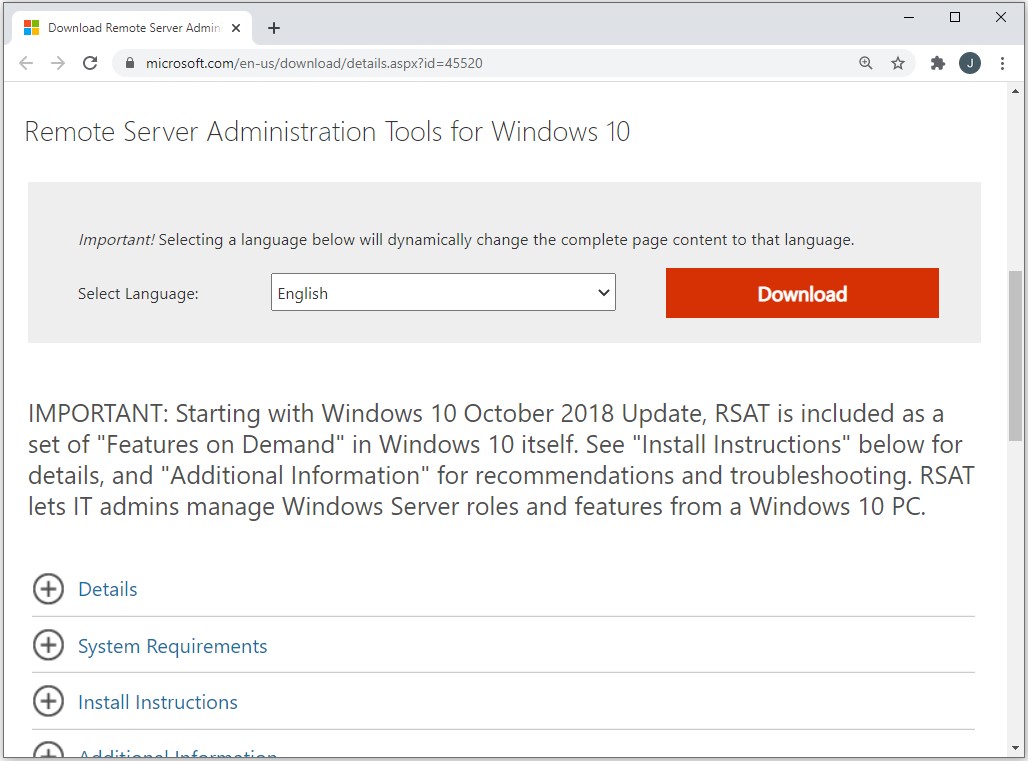Click the scrollbar up arrow

pyautogui.click(x=1015, y=91)
